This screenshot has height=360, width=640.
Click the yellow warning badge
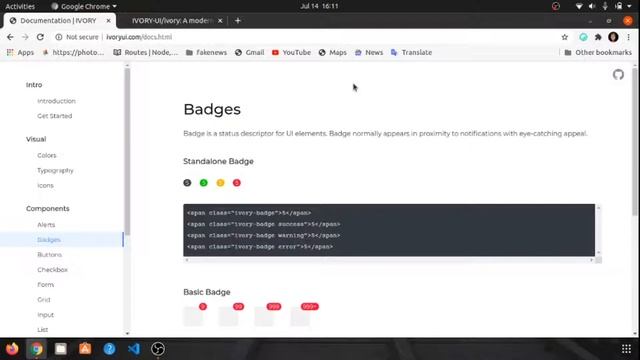tap(220, 183)
